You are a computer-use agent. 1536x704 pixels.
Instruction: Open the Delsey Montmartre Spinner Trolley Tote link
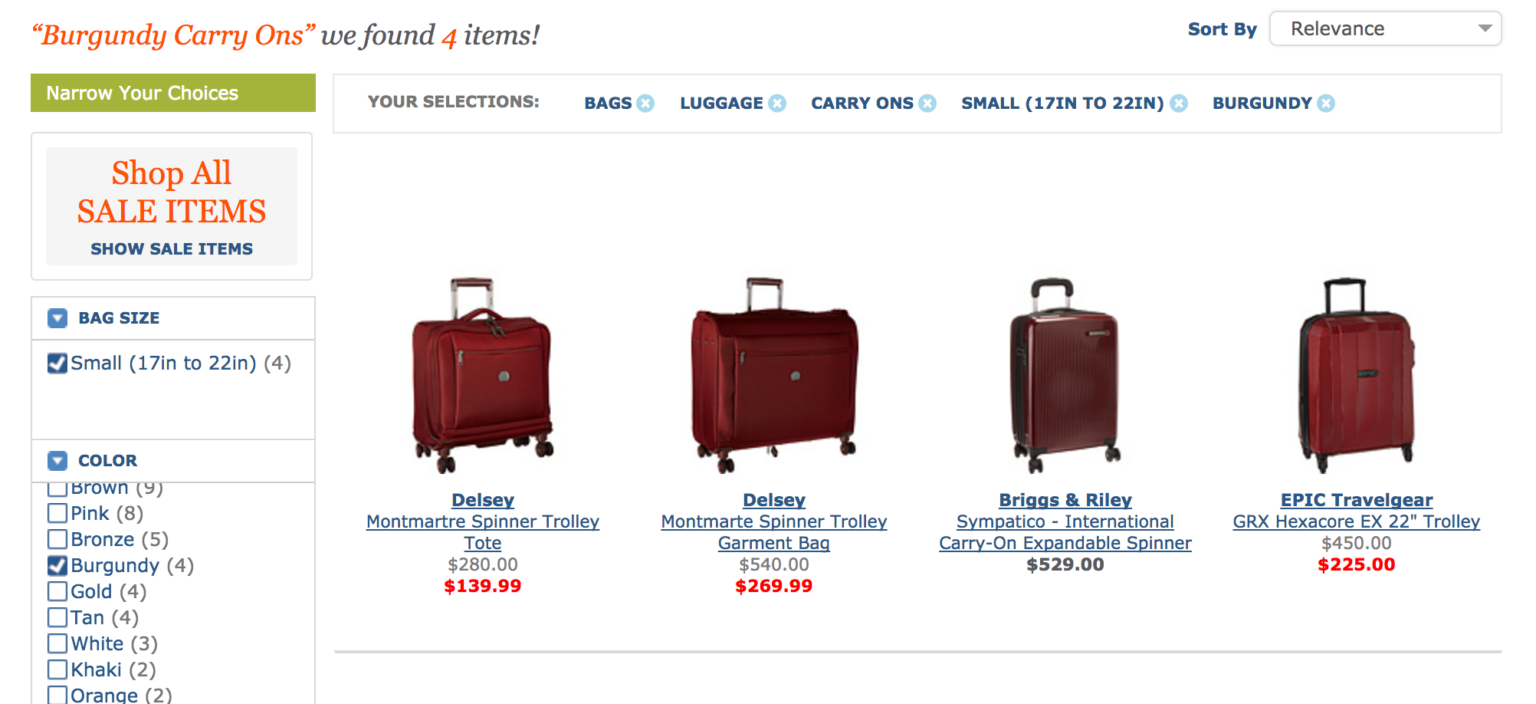tap(483, 521)
